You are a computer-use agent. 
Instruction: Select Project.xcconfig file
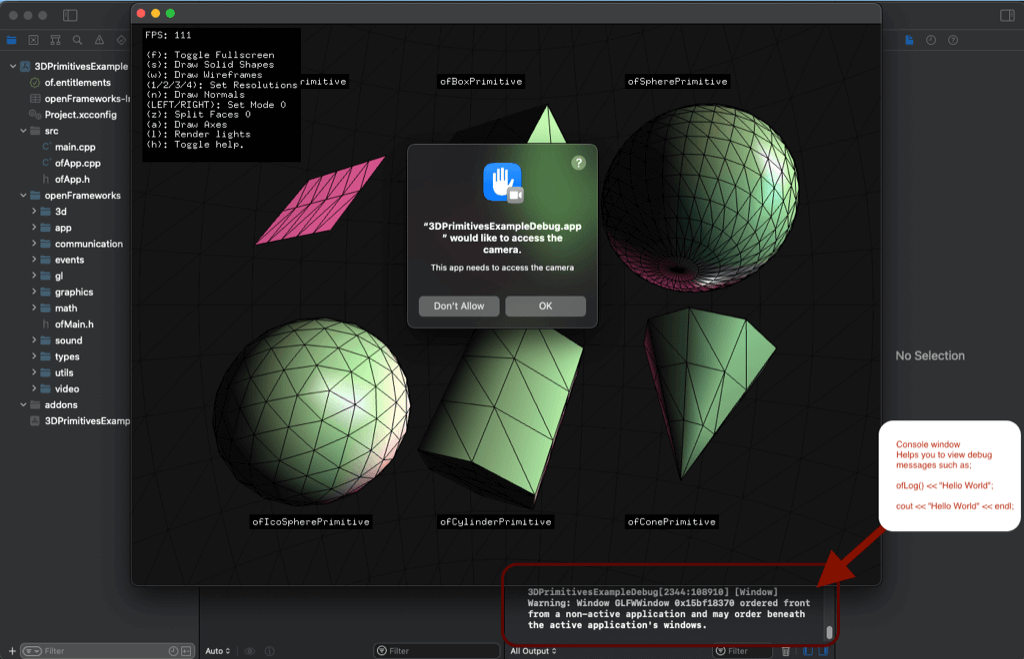80,114
